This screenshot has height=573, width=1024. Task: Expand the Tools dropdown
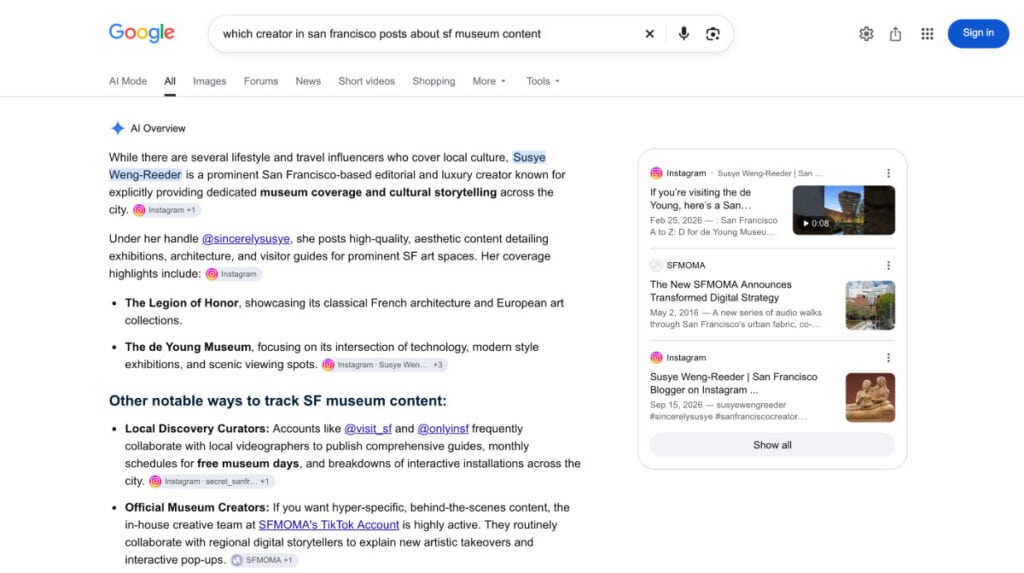(543, 81)
